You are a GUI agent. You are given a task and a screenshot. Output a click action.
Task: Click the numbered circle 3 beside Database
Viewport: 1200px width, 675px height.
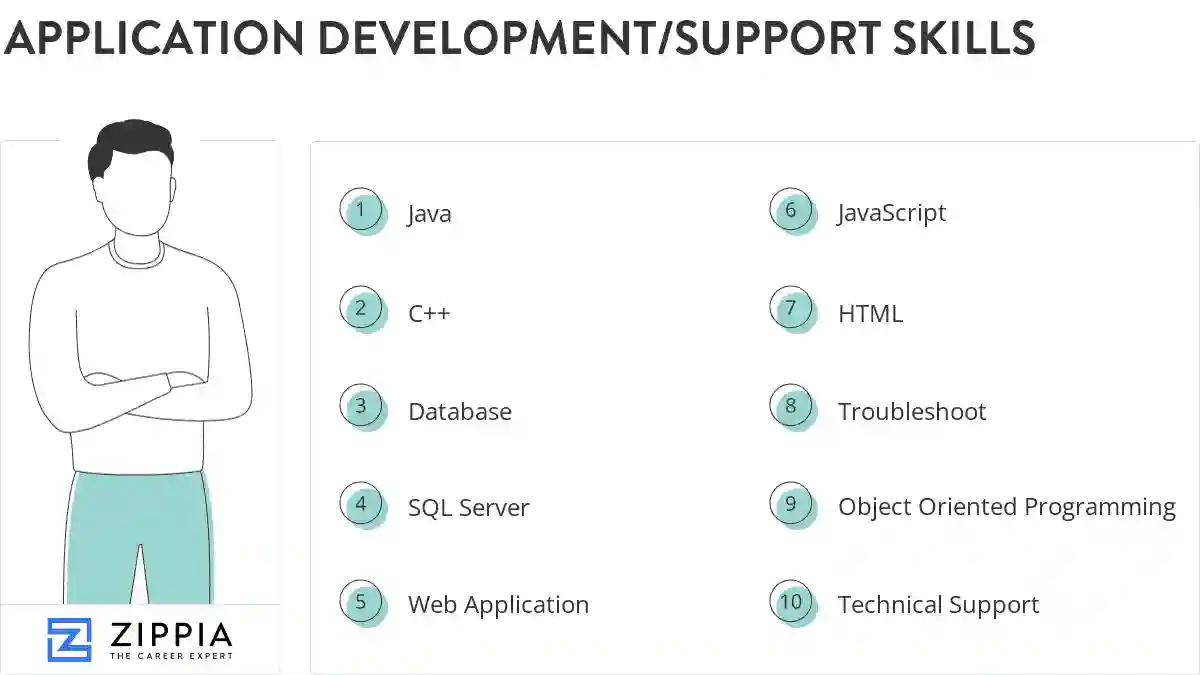pos(362,407)
